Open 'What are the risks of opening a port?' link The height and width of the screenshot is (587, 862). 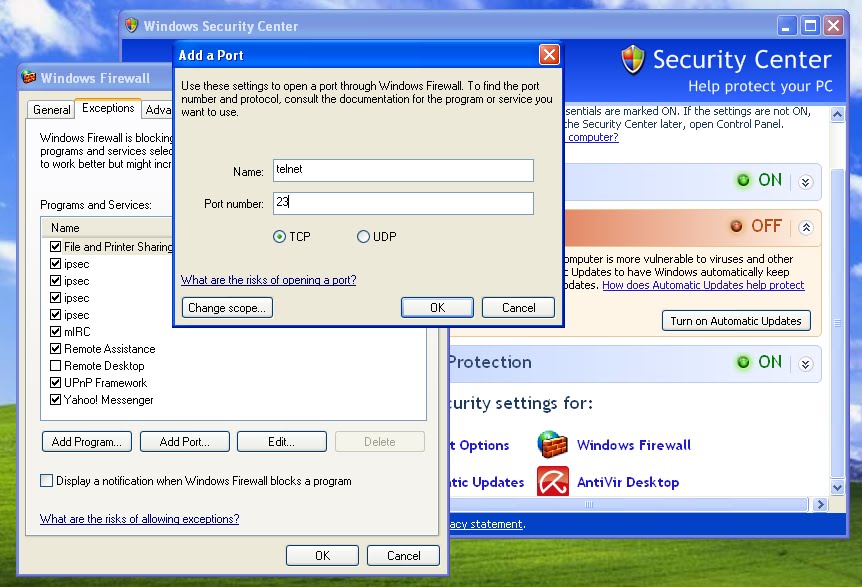[x=268, y=280]
